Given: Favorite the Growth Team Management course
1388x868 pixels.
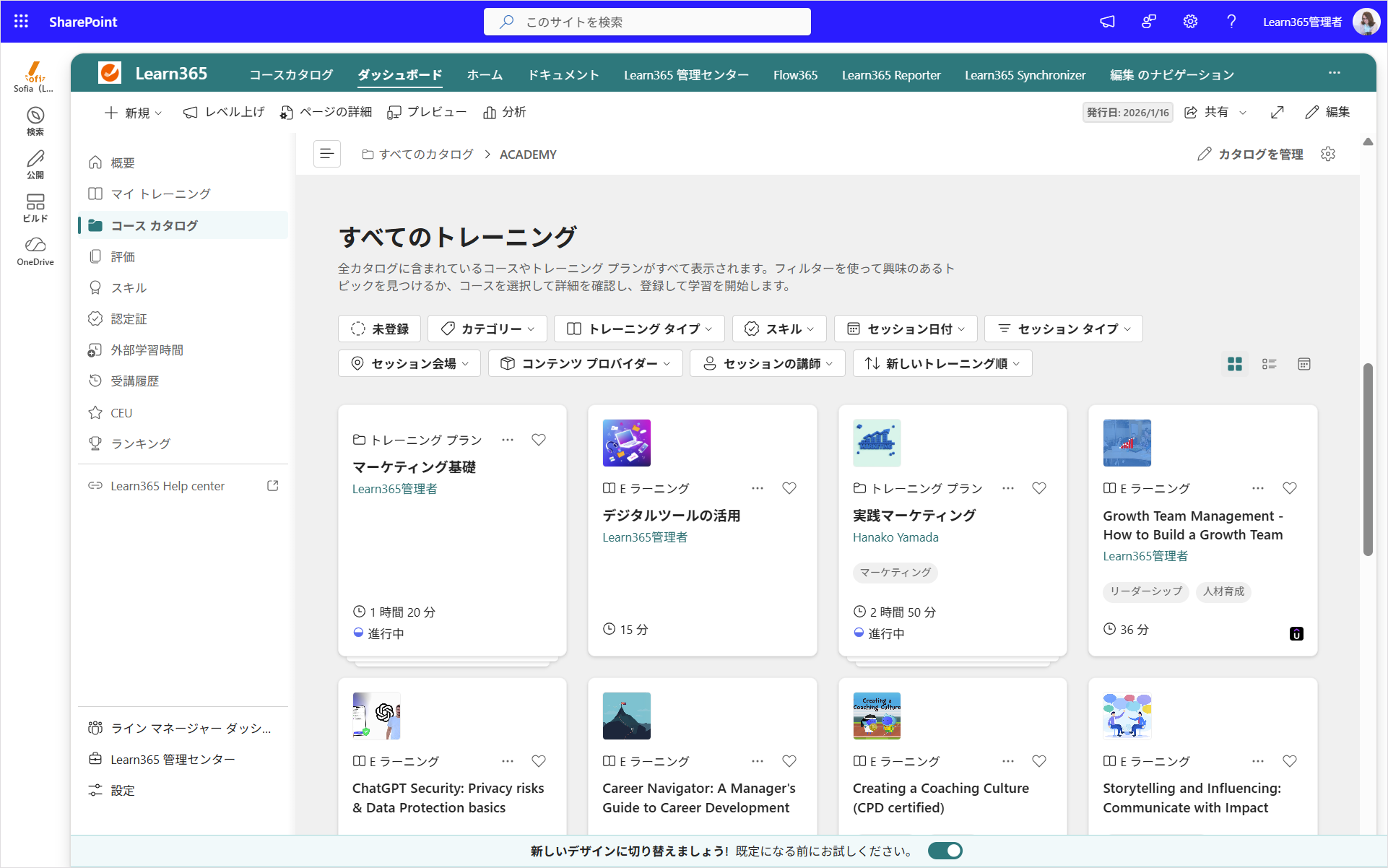Looking at the screenshot, I should click(x=1290, y=488).
